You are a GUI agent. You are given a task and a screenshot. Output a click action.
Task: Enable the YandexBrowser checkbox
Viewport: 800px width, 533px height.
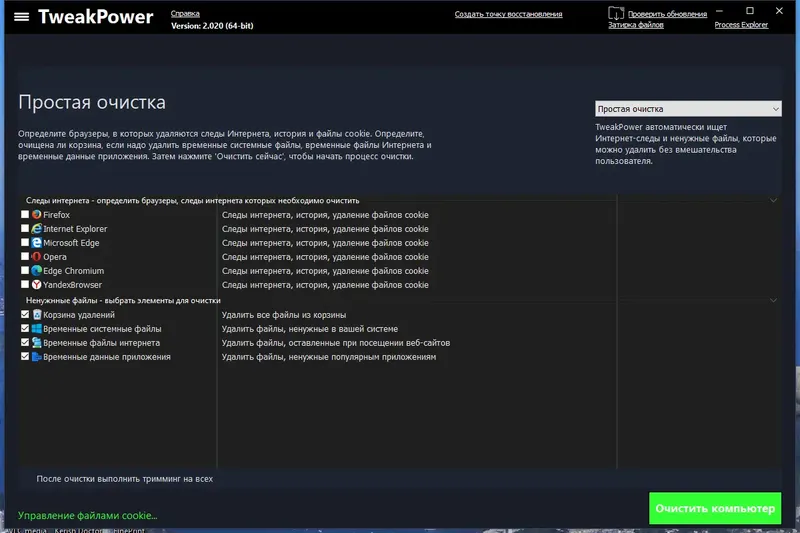pyautogui.click(x=24, y=284)
